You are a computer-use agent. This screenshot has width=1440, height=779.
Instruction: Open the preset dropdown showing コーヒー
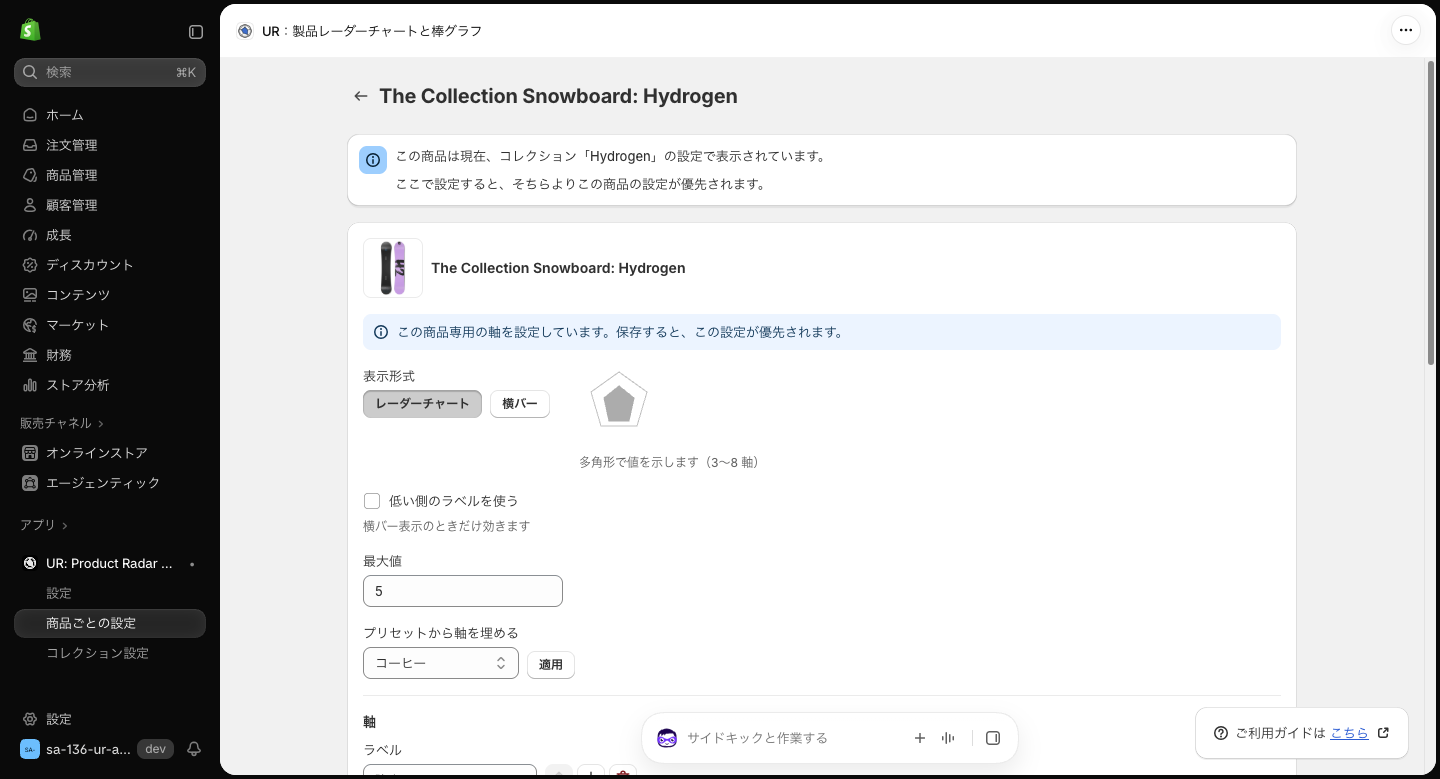[x=441, y=663]
